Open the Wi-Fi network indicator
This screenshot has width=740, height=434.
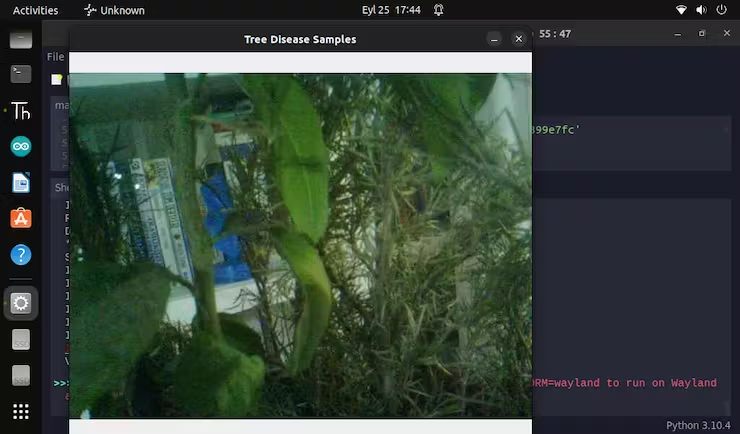click(682, 10)
